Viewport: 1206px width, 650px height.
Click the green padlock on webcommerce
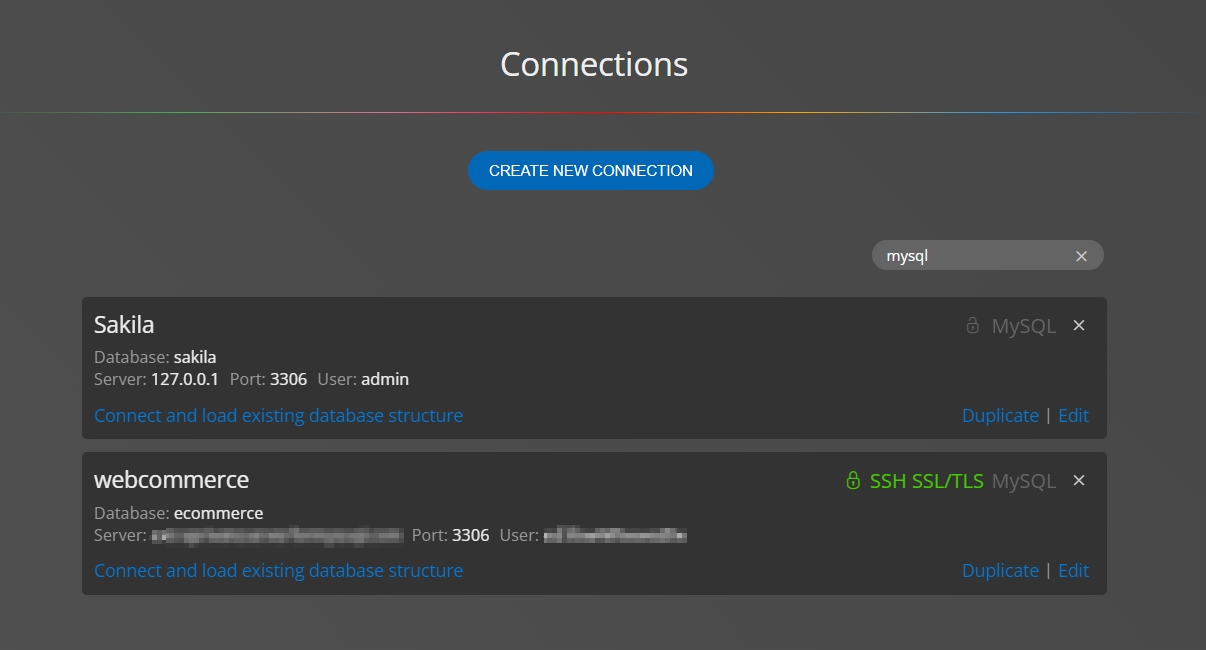coord(852,480)
